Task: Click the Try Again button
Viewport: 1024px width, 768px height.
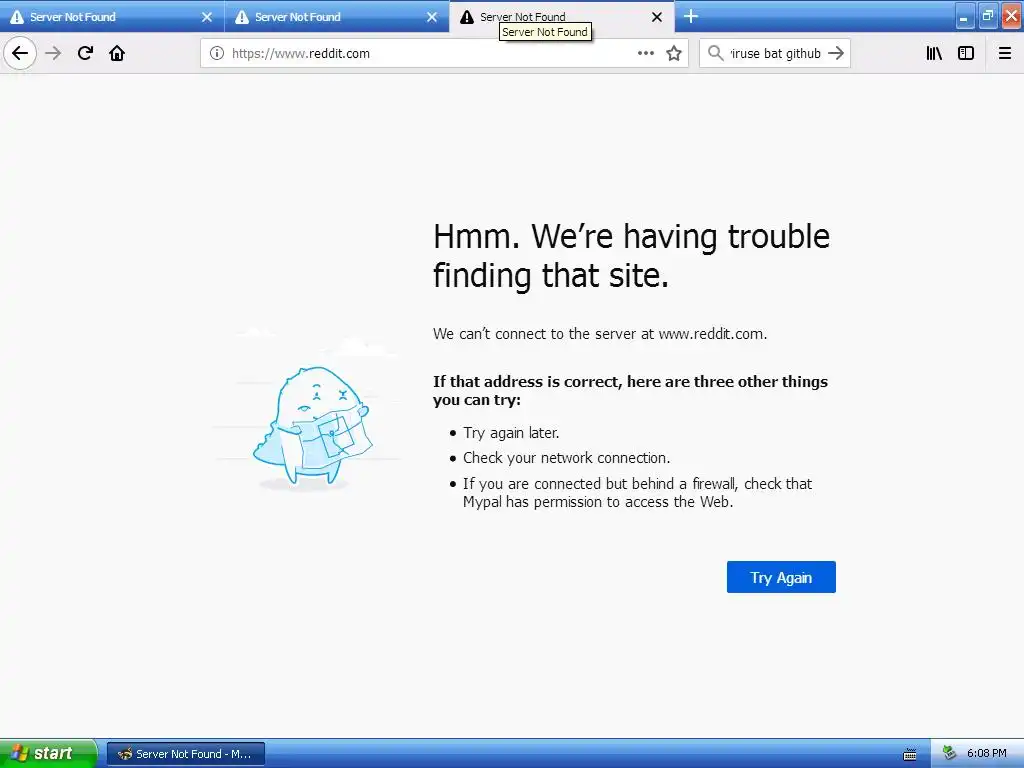Action: click(781, 577)
